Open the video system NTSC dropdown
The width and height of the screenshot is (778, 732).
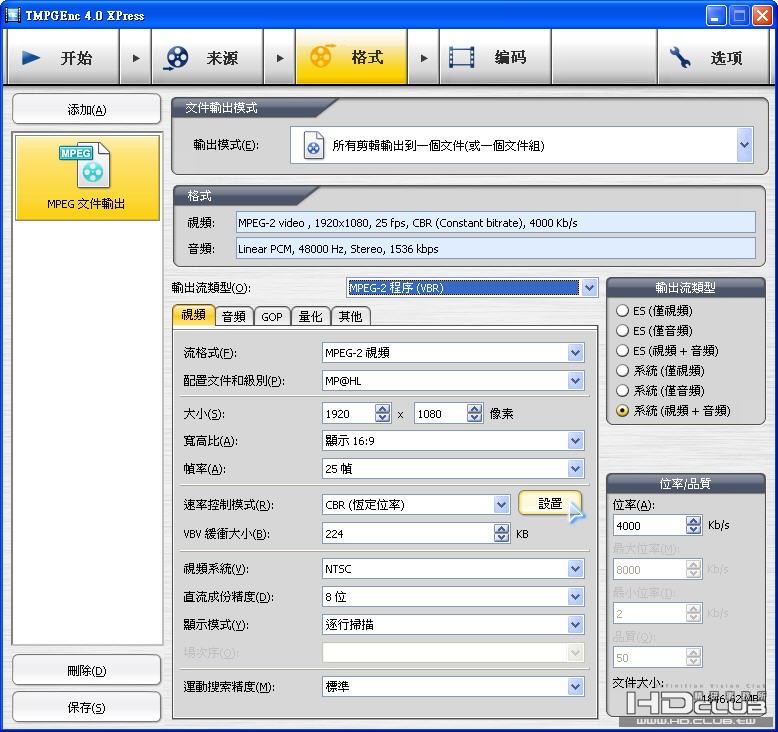tap(576, 569)
